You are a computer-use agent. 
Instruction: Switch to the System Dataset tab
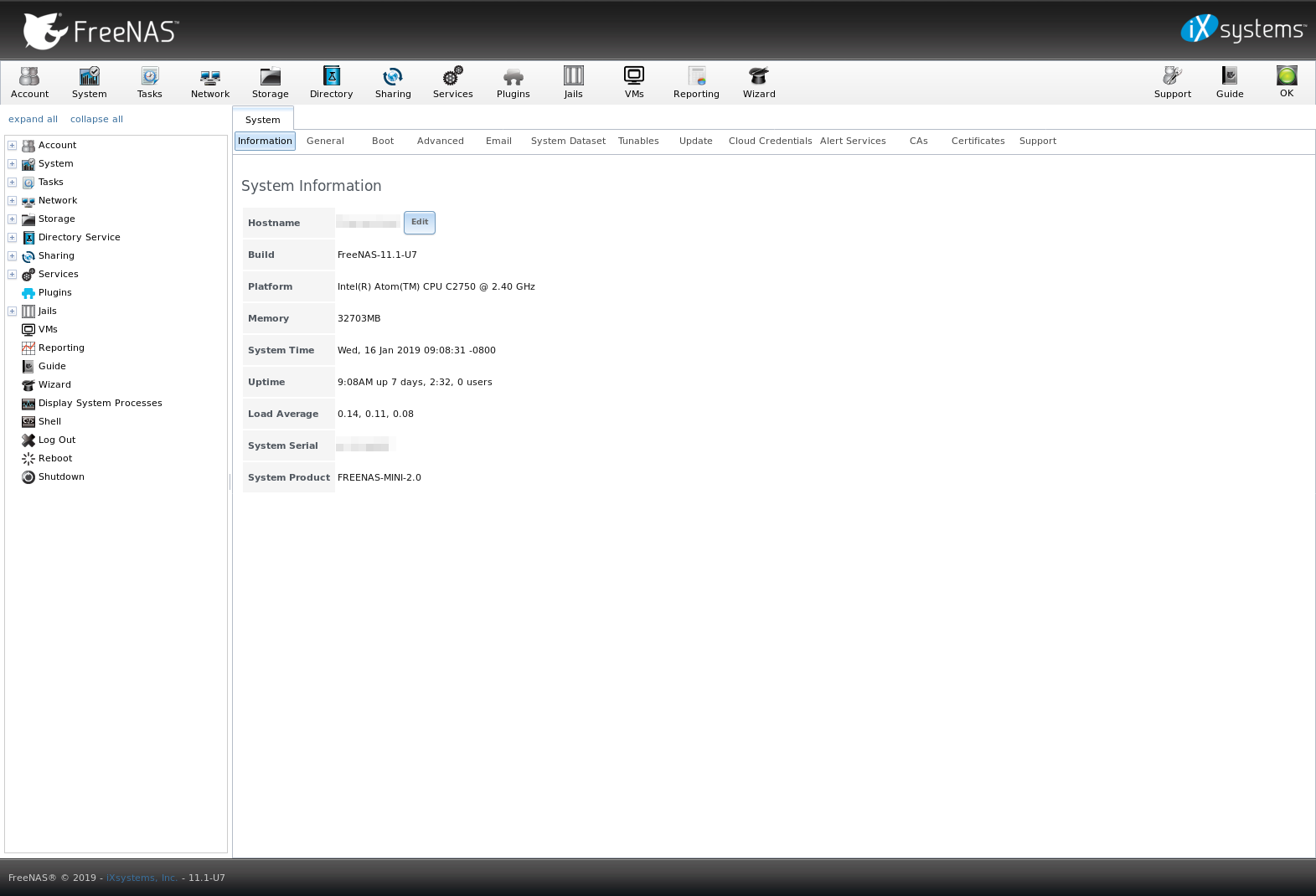tap(568, 141)
